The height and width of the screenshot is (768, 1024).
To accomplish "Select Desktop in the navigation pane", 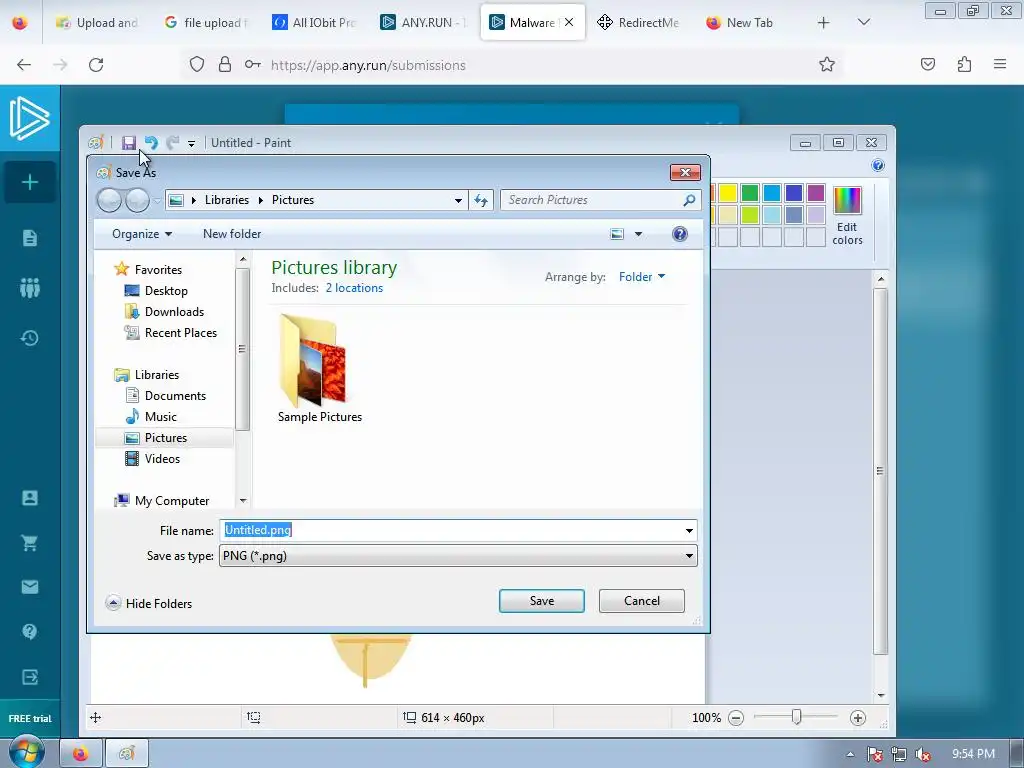I will pos(166,291).
